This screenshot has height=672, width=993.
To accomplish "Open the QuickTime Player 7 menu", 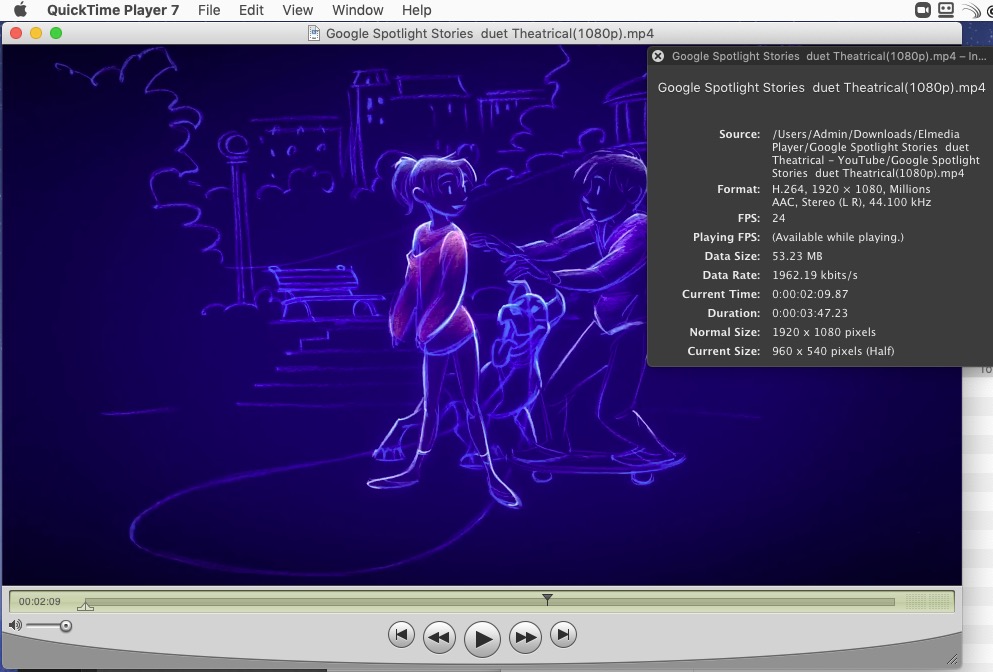I will [113, 10].
